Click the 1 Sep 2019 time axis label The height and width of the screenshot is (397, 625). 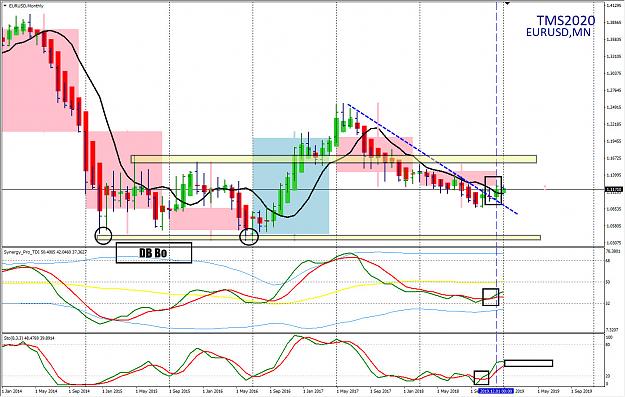coord(582,391)
